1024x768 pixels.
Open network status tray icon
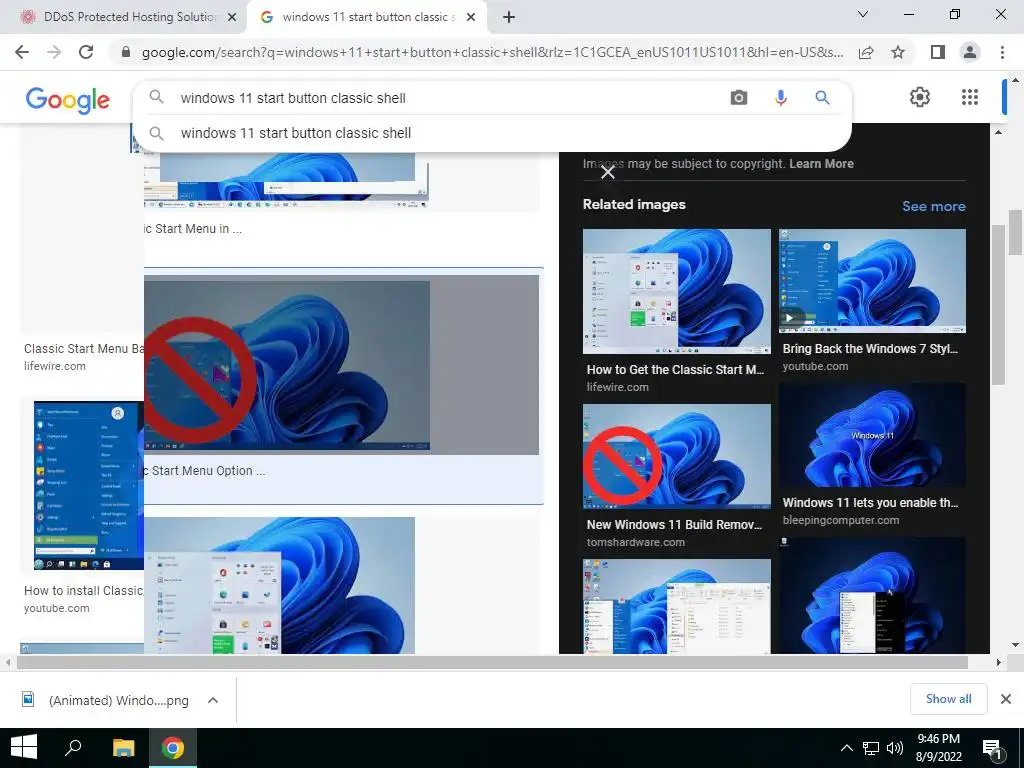tap(871, 748)
